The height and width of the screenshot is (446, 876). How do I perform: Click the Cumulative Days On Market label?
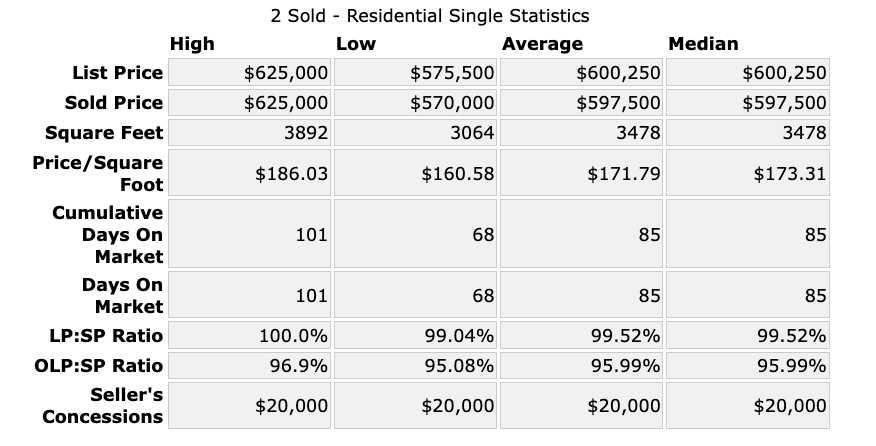coord(108,234)
